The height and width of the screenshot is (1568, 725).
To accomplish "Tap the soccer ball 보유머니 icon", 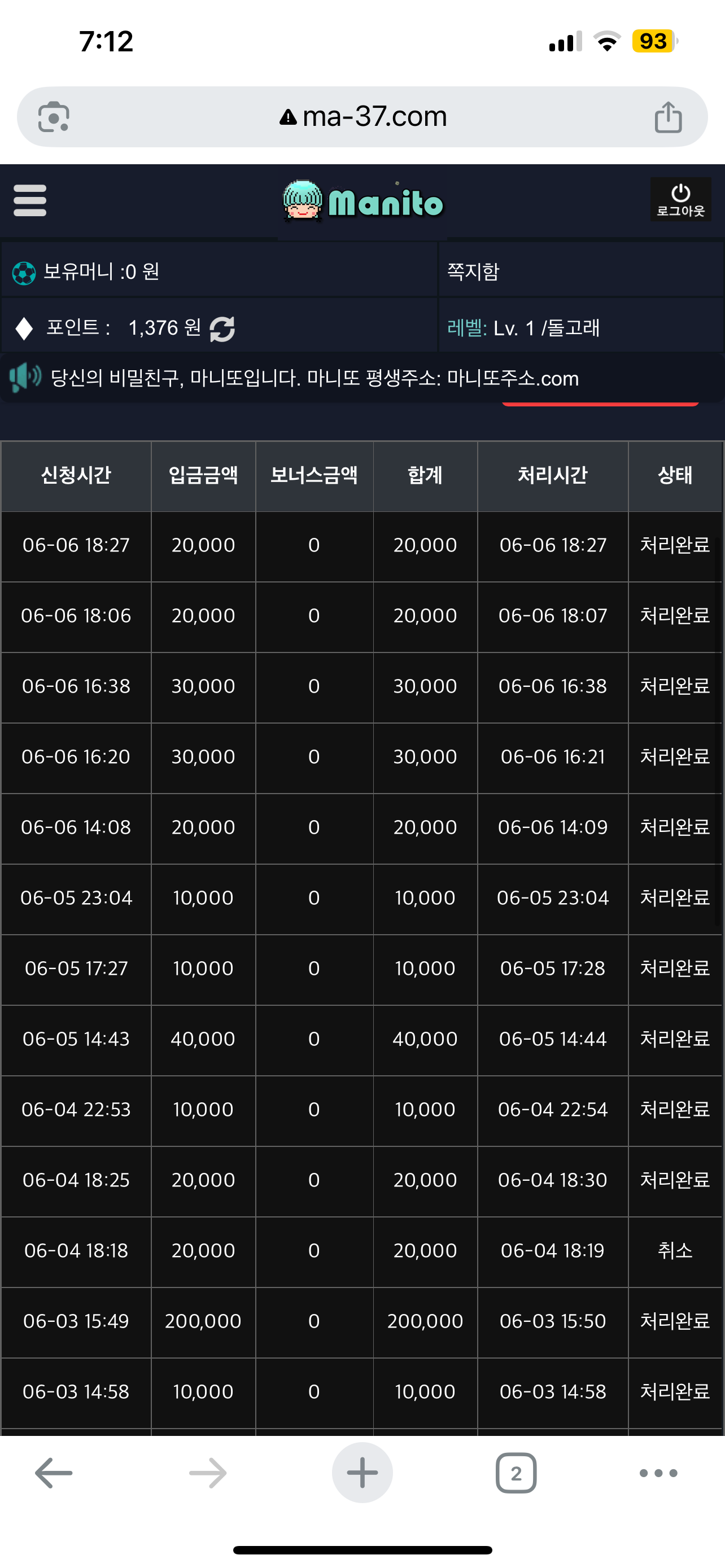I will click(24, 273).
